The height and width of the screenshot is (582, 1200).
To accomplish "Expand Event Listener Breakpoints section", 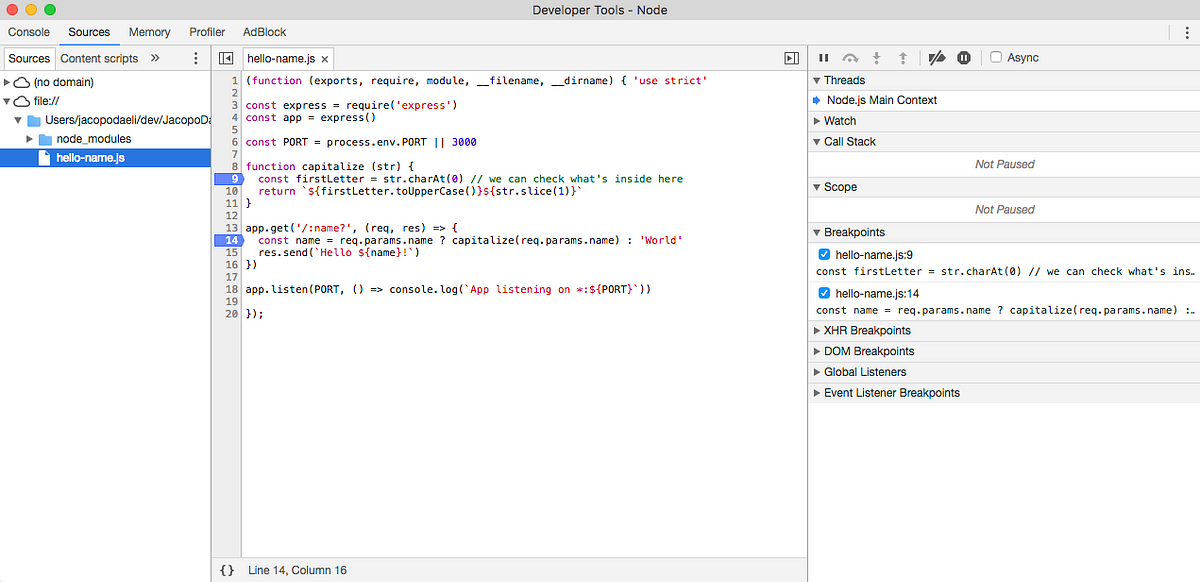I will click(x=816, y=393).
